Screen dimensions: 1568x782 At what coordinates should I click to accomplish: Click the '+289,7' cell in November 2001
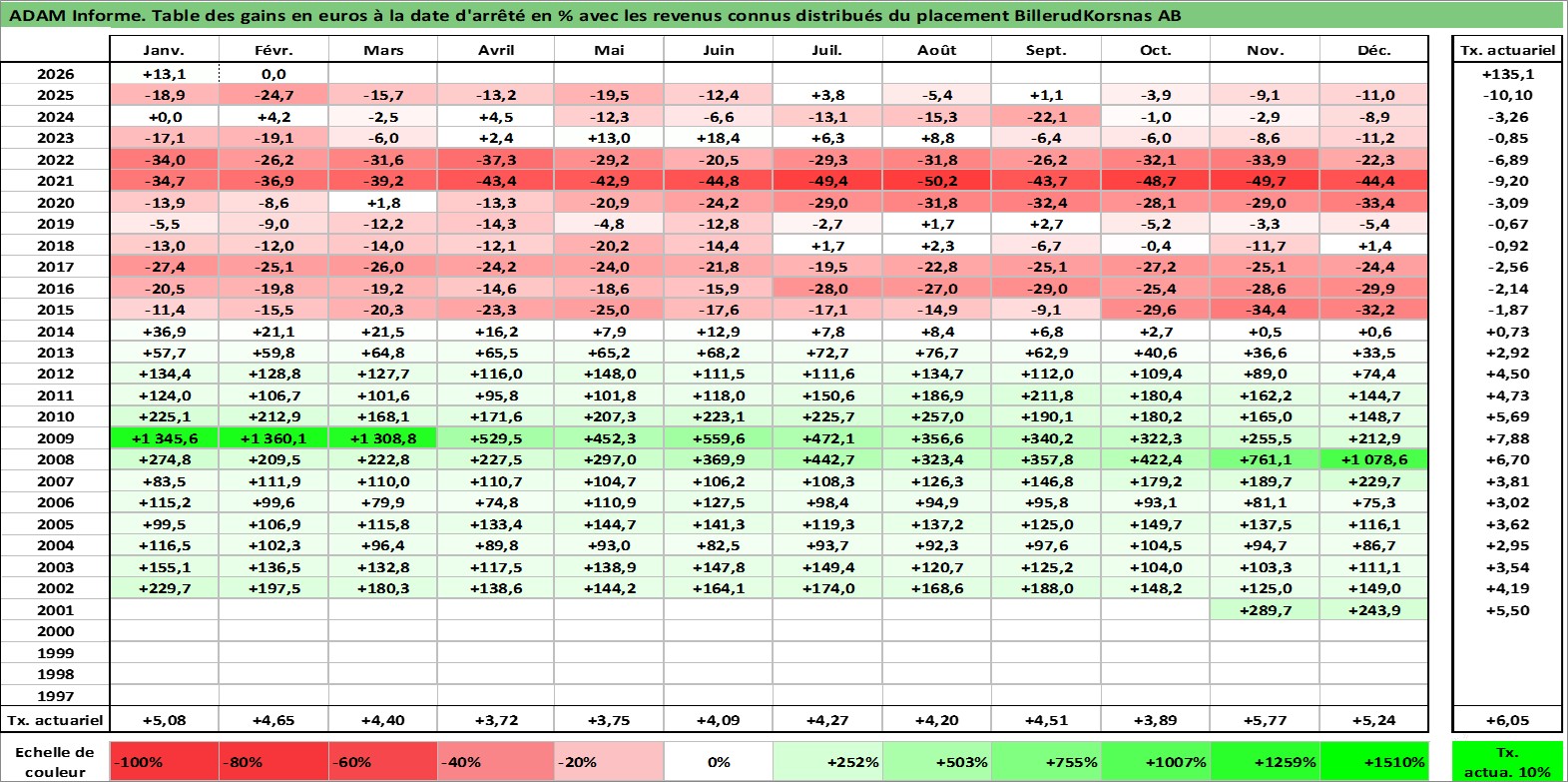click(x=1265, y=610)
